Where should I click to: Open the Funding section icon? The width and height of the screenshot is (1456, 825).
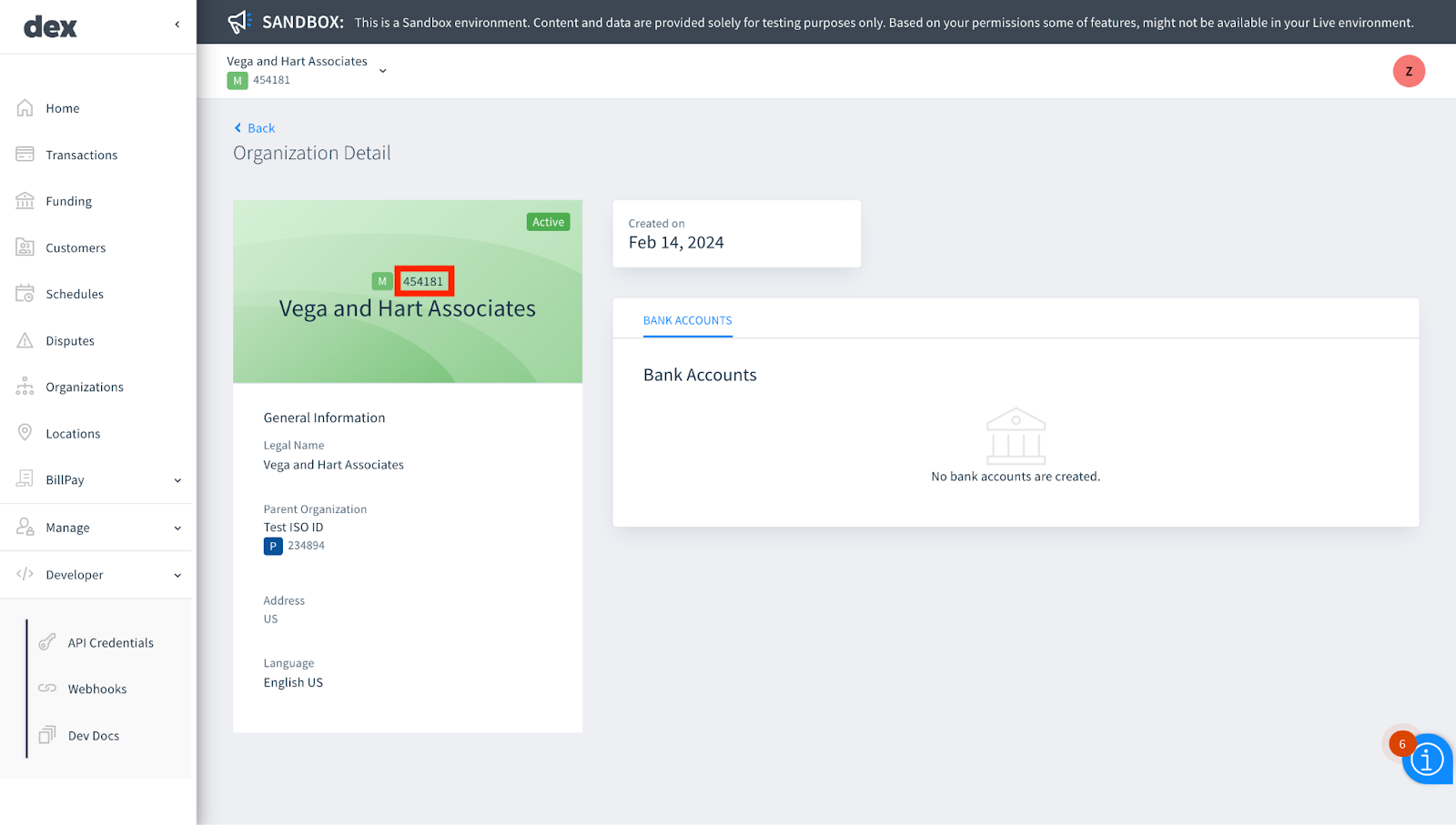[25, 201]
